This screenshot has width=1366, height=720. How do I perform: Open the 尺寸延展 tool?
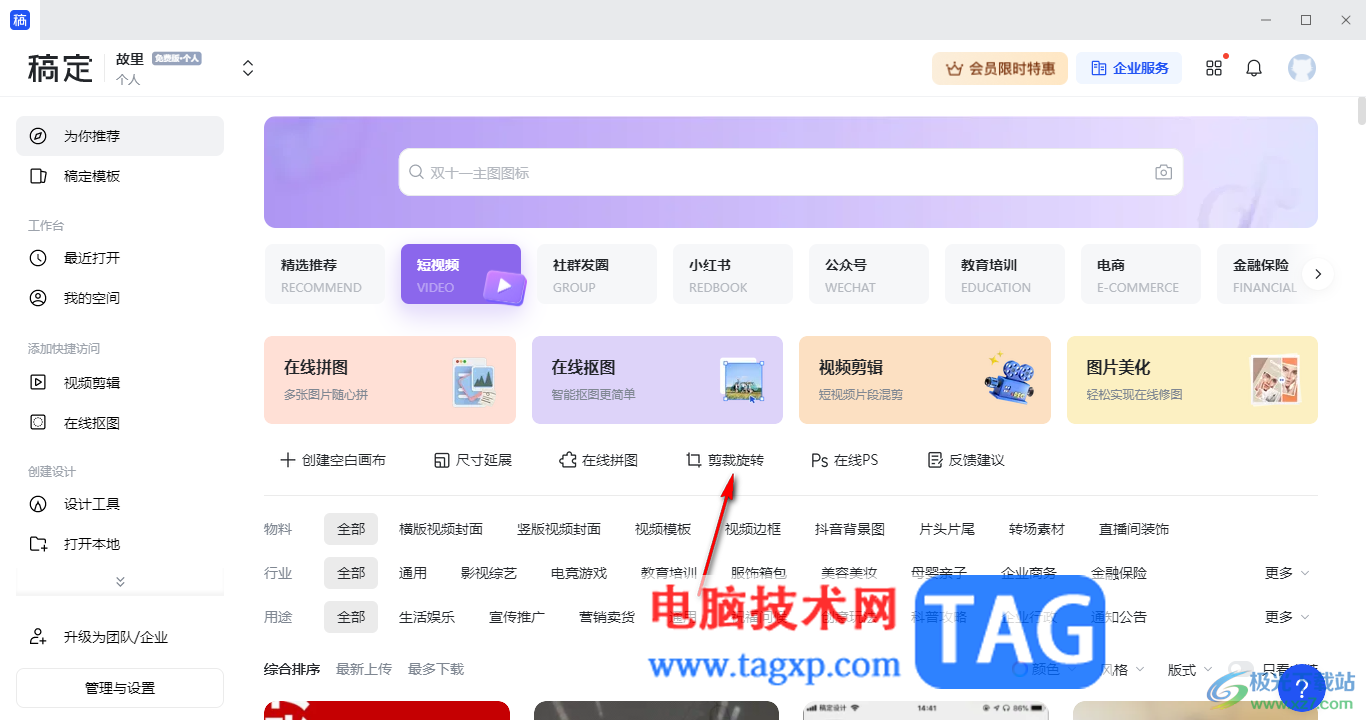click(x=472, y=460)
